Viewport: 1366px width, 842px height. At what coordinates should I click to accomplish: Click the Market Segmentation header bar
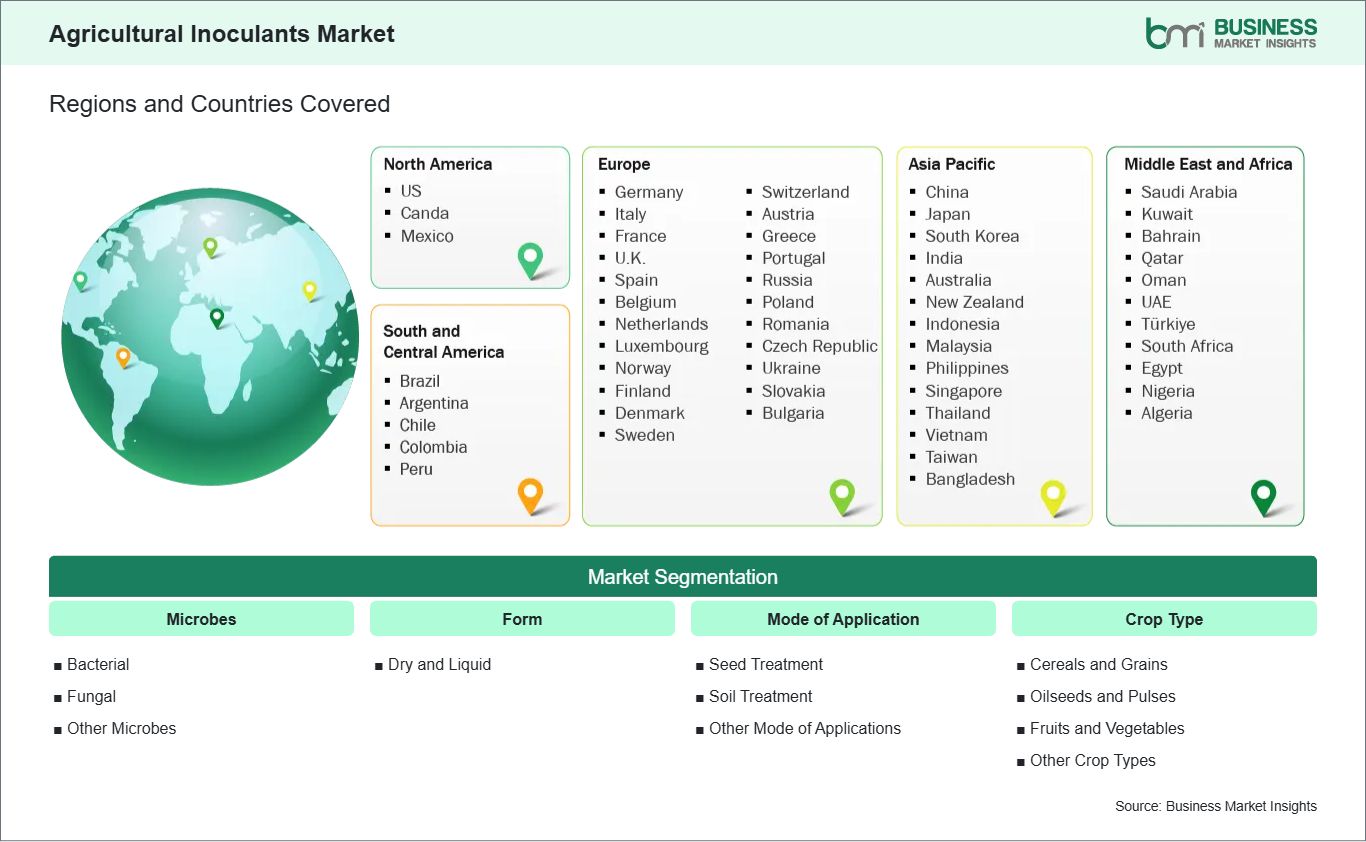pyautogui.click(x=683, y=576)
